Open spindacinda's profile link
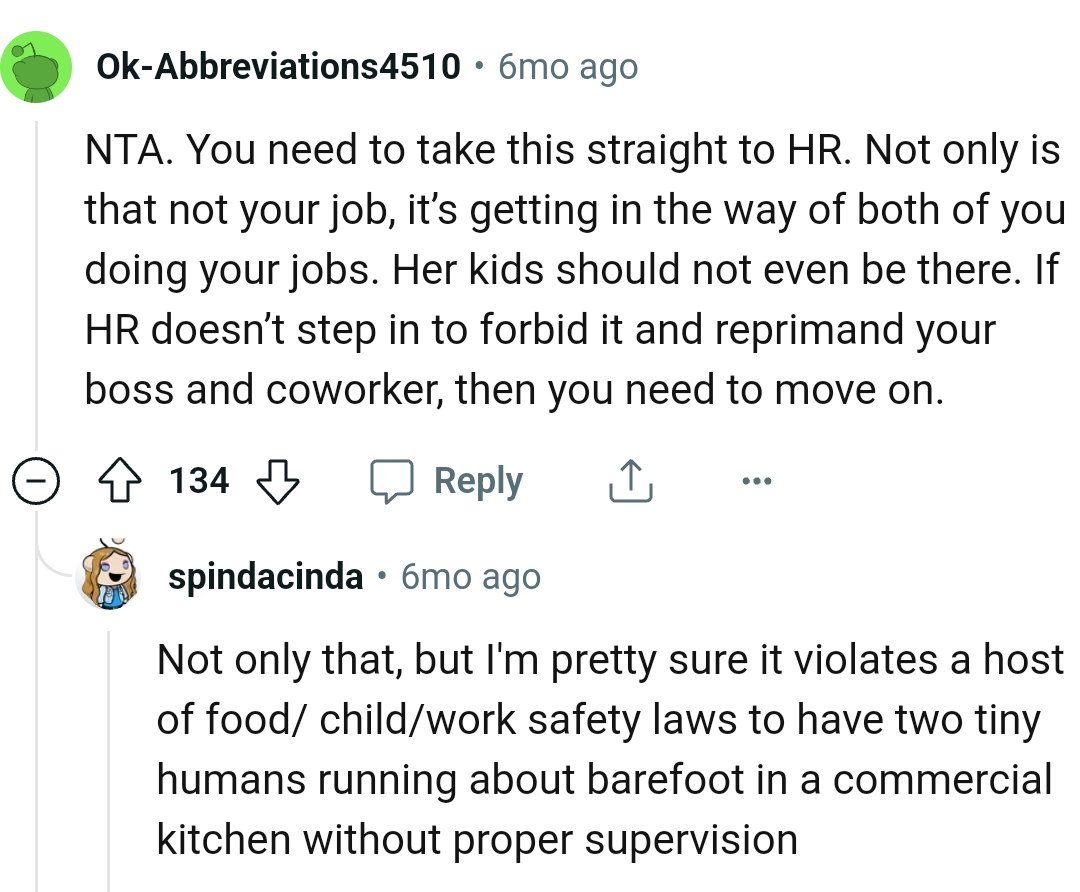This screenshot has height=892, width=1080. (x=265, y=575)
